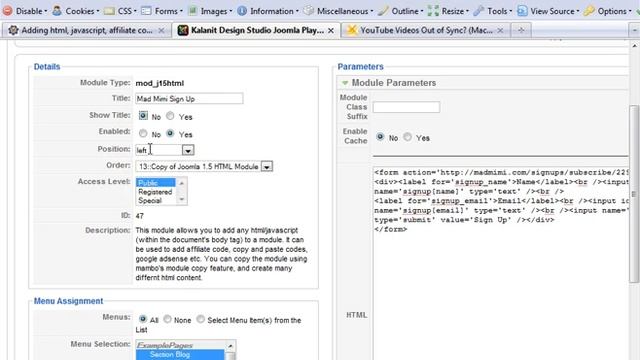Open the Order dropdown list
This screenshot has height=360, width=640.
[x=204, y=167]
